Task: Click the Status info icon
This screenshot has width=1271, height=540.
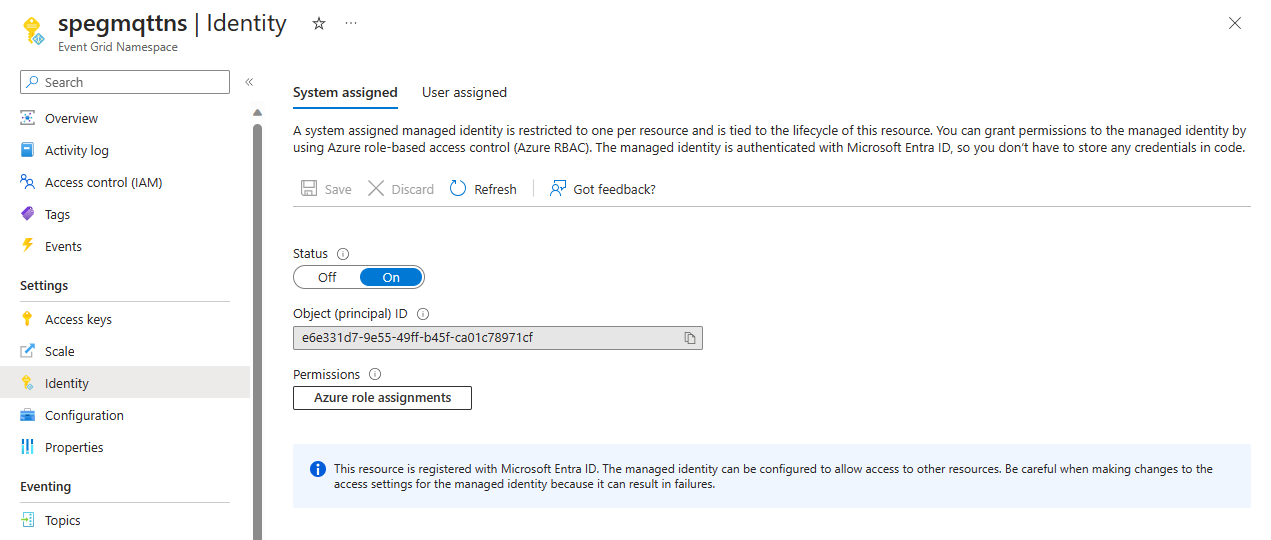Action: 343,254
